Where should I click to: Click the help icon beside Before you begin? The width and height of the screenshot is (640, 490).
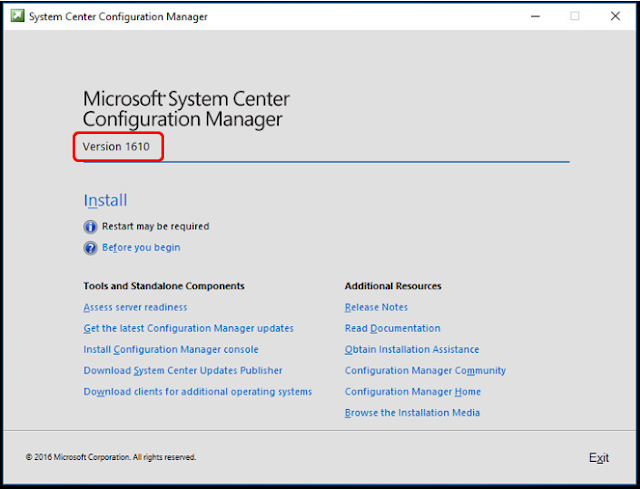click(x=91, y=248)
